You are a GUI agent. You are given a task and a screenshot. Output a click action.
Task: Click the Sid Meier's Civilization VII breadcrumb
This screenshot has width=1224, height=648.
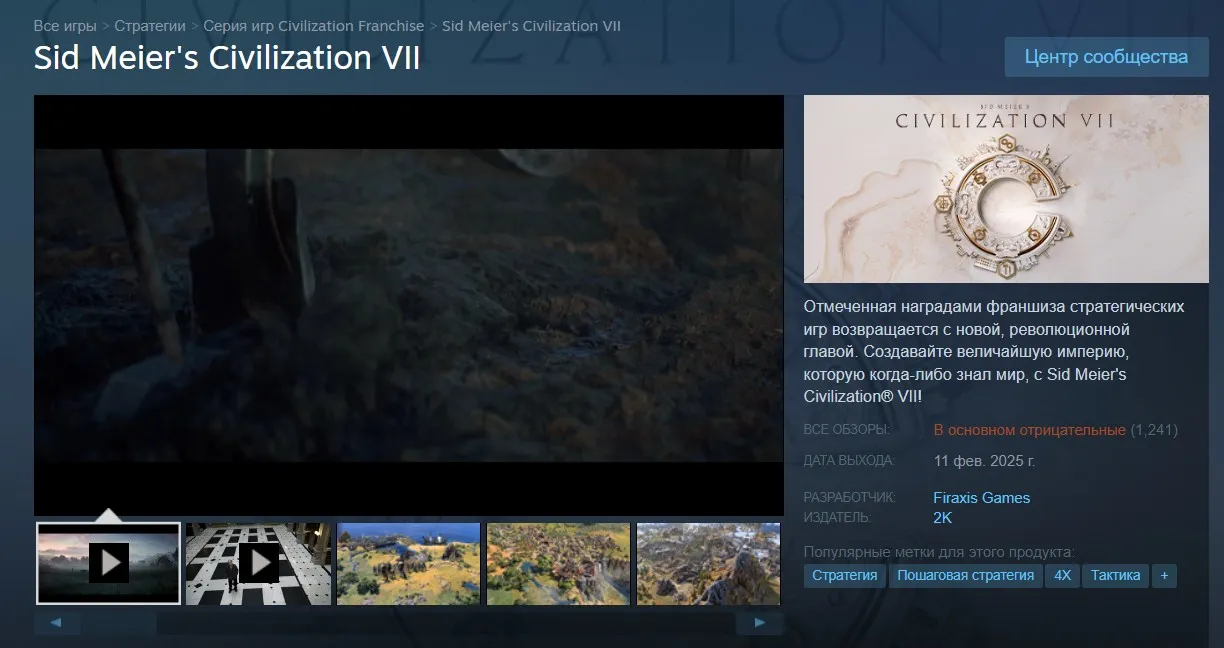(531, 26)
